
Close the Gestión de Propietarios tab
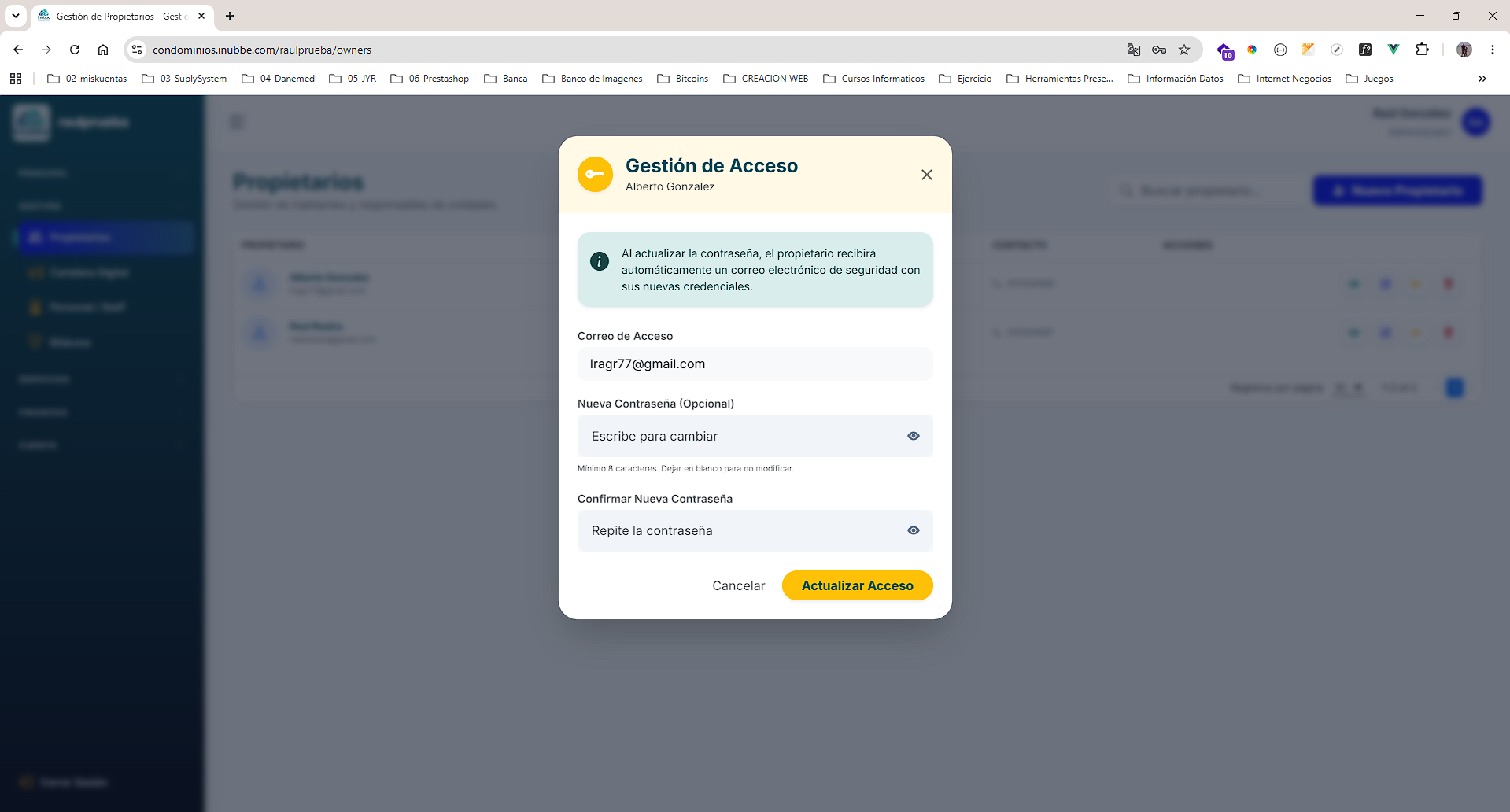[x=201, y=16]
